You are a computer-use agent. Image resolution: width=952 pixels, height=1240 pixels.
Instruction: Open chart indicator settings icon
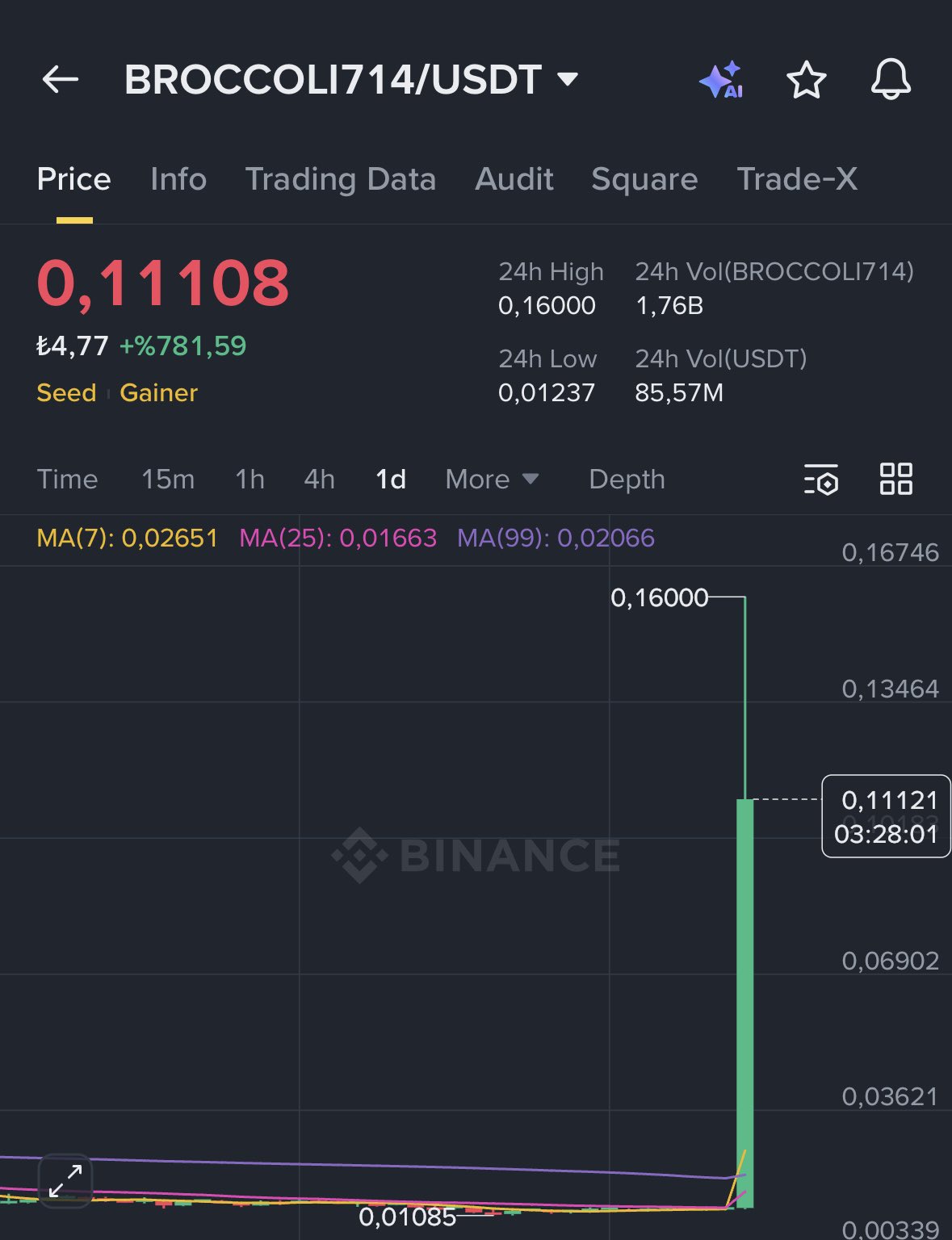click(821, 480)
